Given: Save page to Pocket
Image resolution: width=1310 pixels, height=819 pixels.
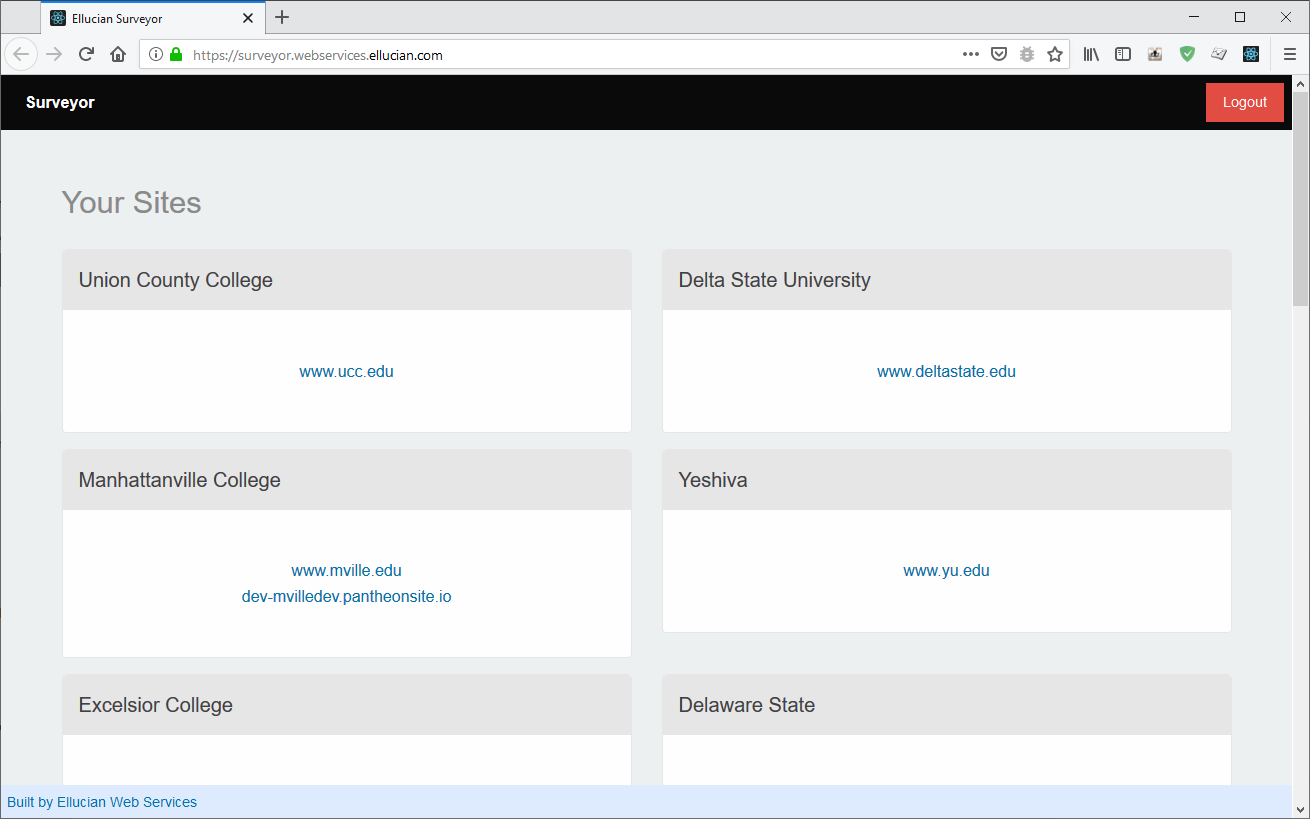Looking at the screenshot, I should pos(998,55).
